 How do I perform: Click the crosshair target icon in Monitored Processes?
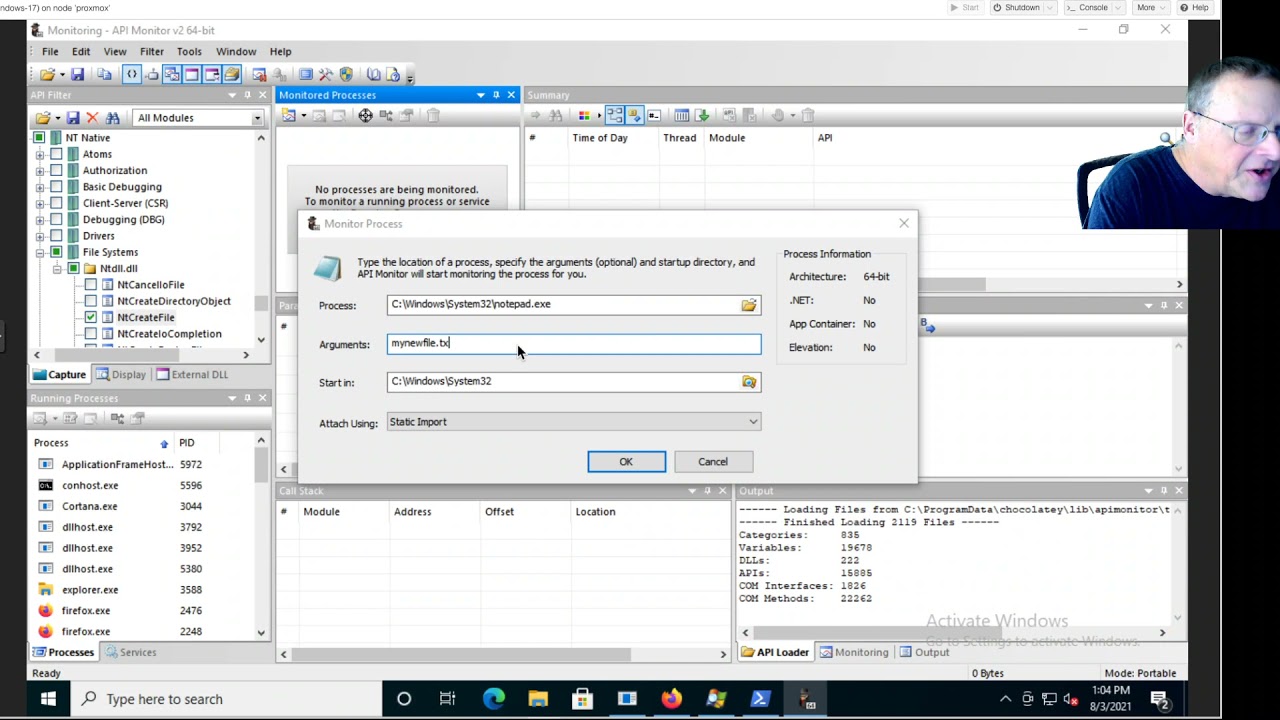[x=365, y=116]
